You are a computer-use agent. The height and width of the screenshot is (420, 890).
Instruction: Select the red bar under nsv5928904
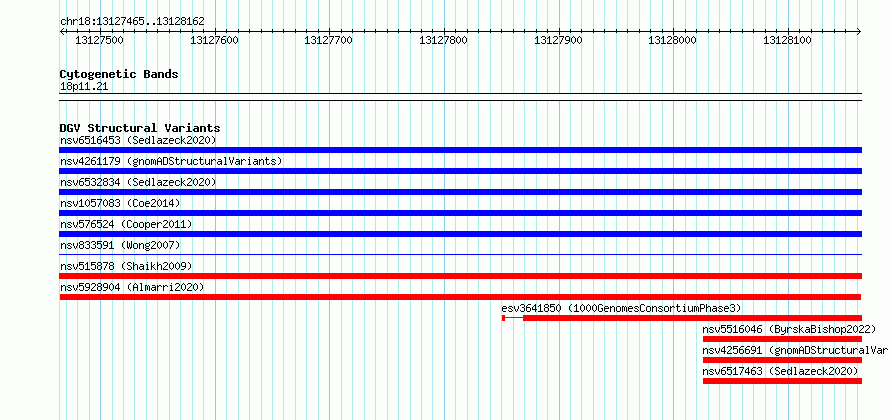[460, 297]
